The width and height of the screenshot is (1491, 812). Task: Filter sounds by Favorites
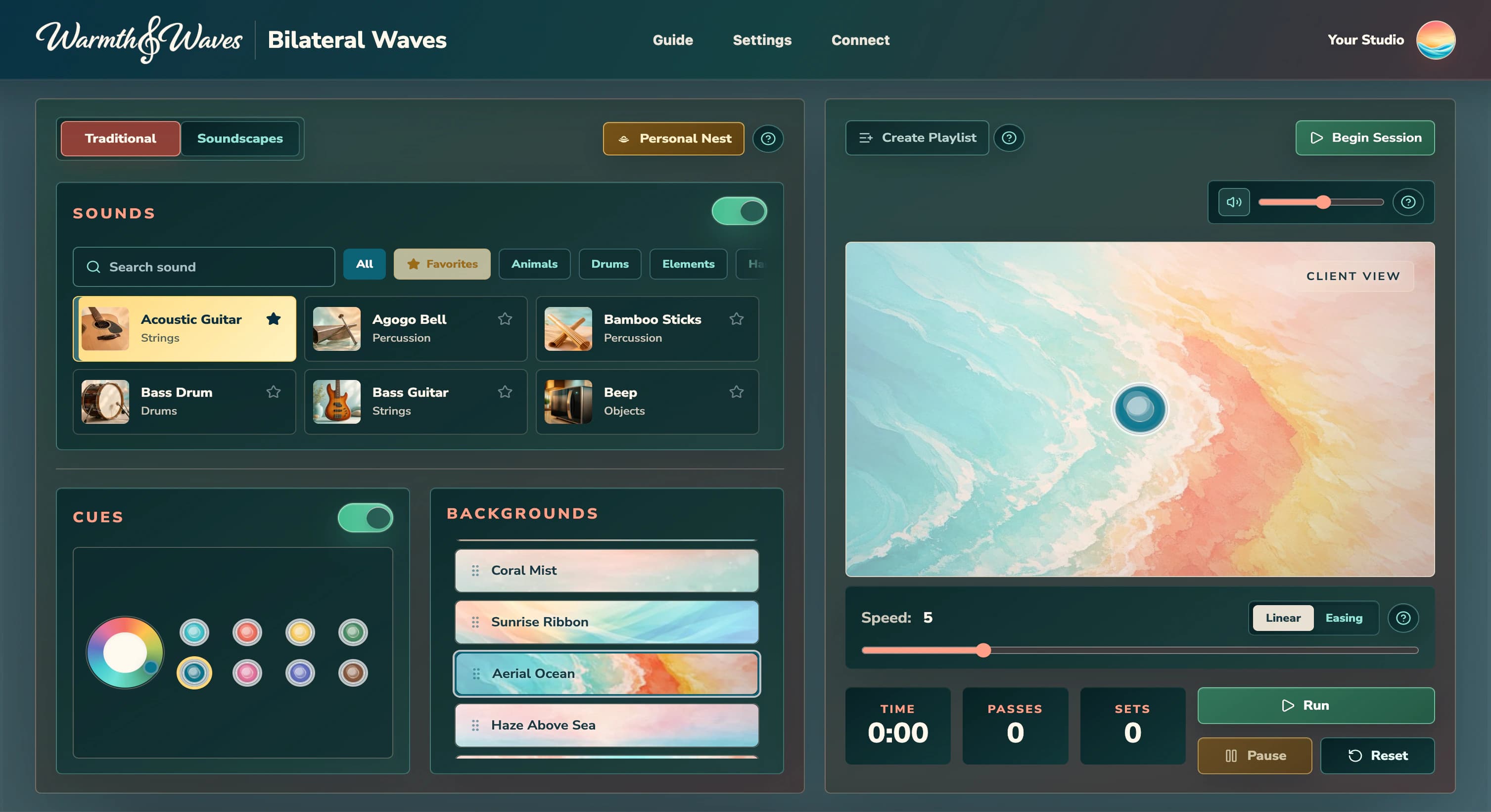pos(442,264)
